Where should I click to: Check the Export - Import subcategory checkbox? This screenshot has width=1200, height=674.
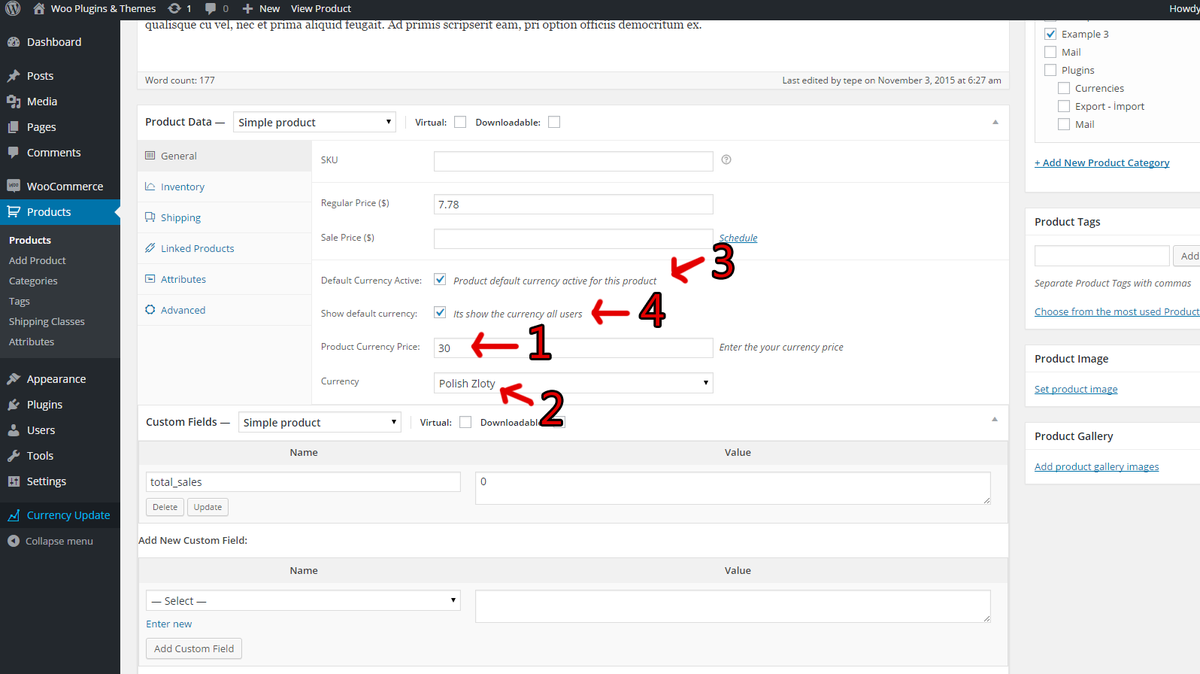1064,106
